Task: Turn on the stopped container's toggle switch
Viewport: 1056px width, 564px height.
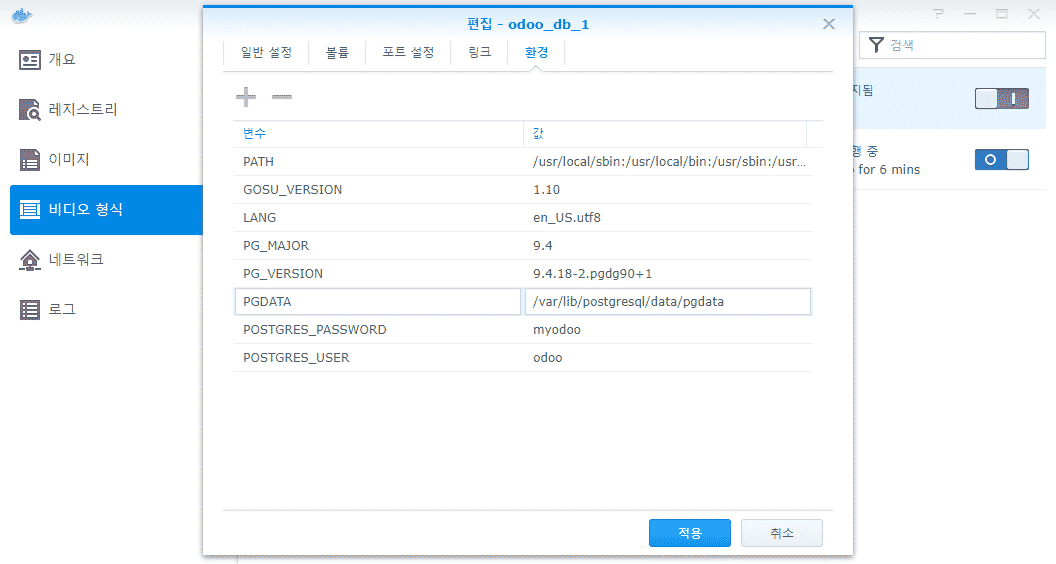Action: coord(1001,98)
